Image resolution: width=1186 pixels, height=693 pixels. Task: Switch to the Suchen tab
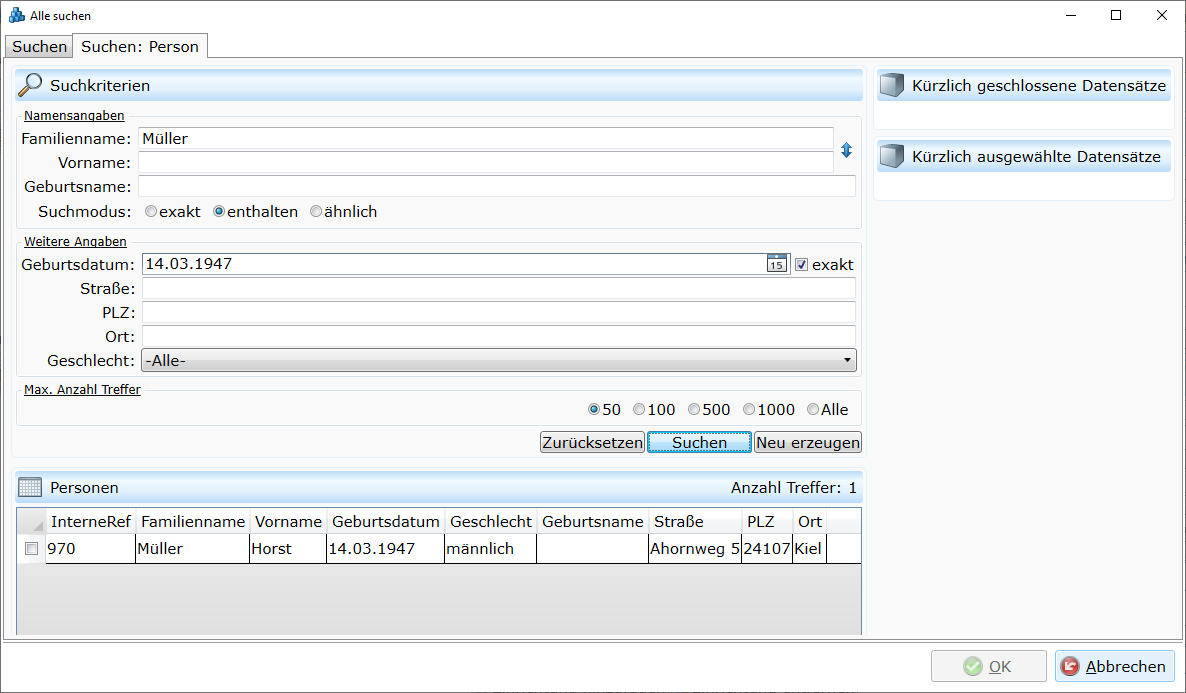[x=39, y=47]
